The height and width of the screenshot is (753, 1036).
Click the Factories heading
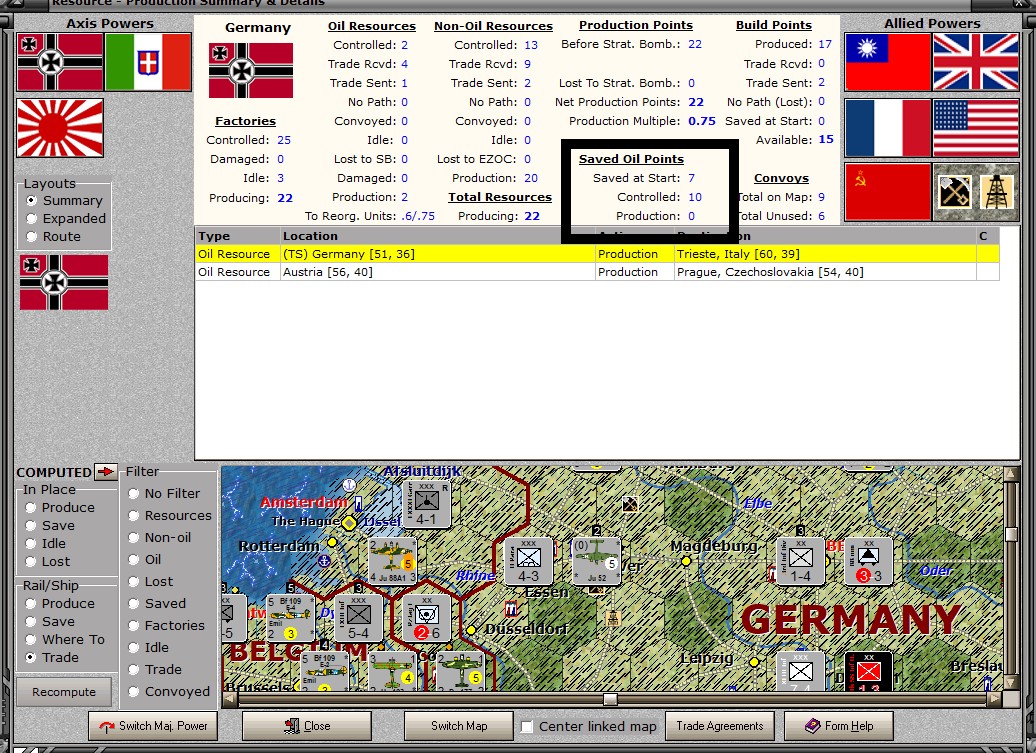[x=245, y=121]
